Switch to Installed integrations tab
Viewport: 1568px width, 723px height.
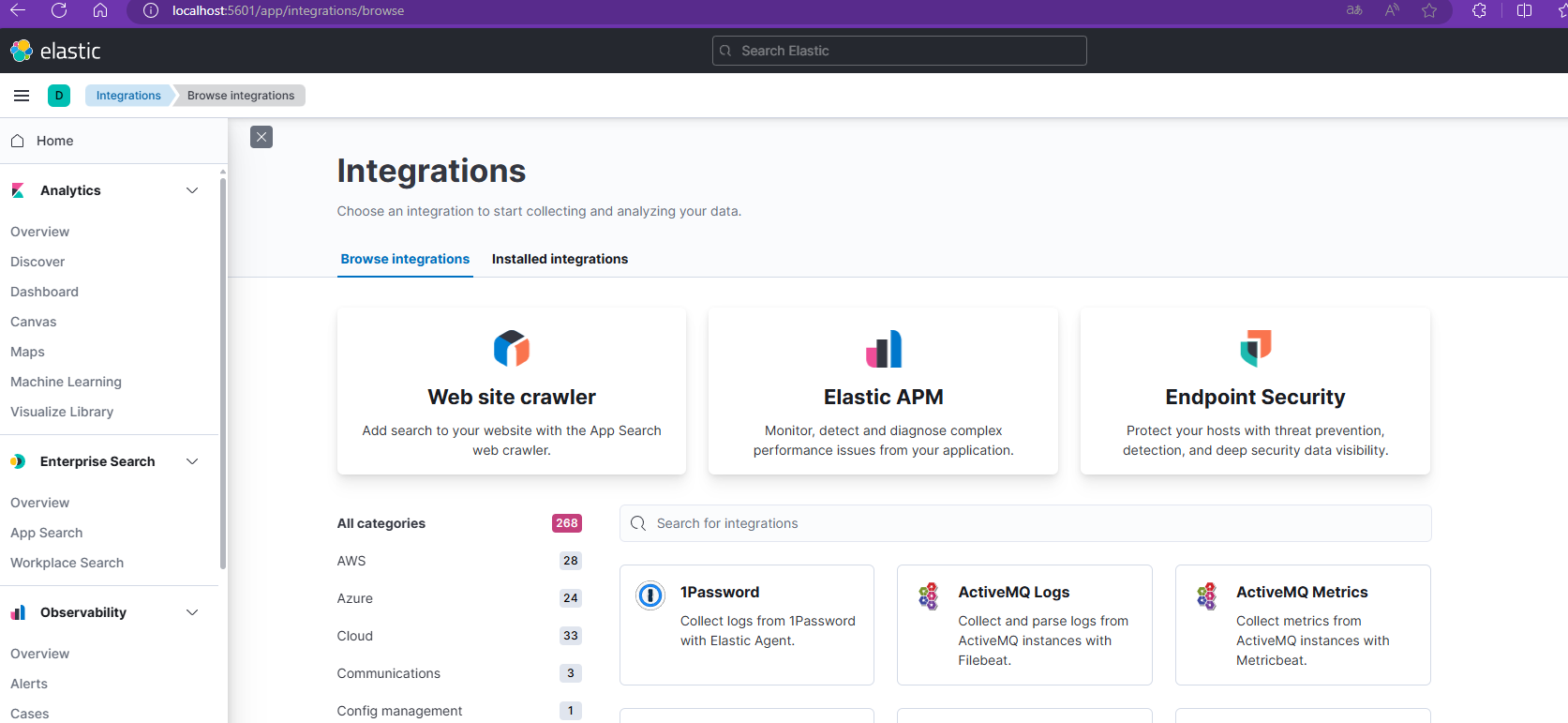[x=560, y=259]
